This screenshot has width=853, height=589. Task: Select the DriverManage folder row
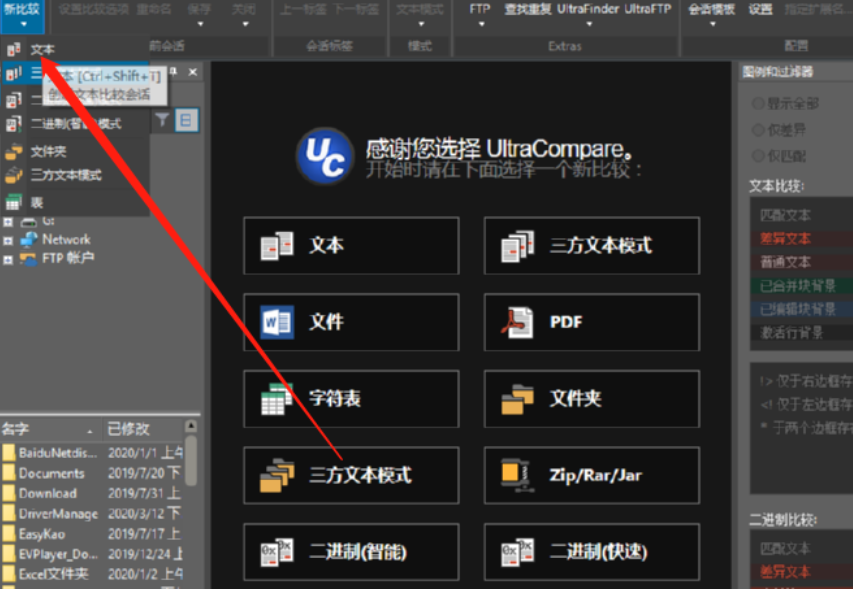pos(92,513)
